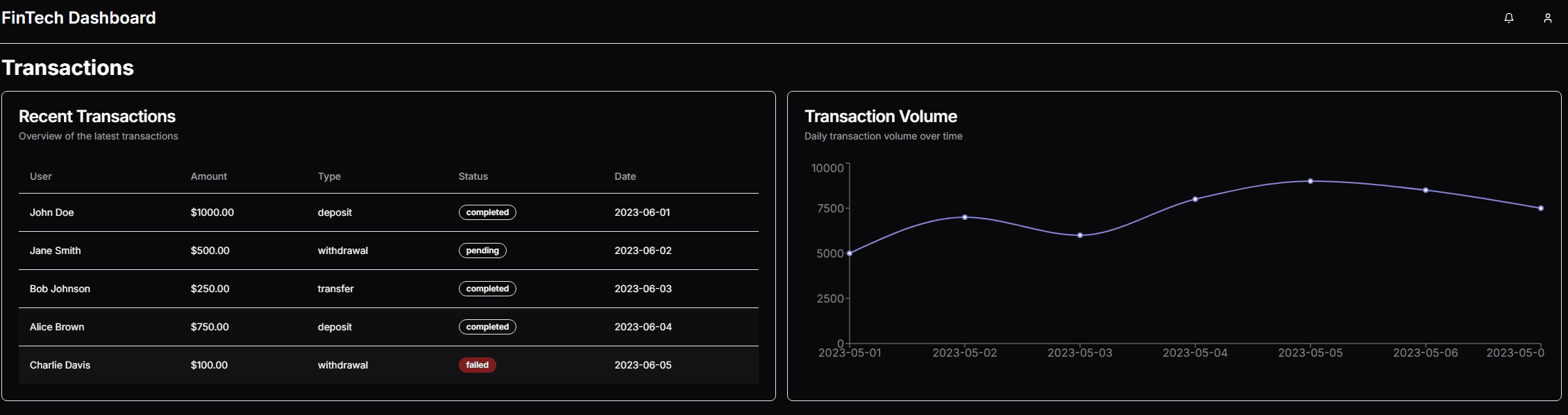1568x415 pixels.
Task: Click the Type column header
Action: point(329,176)
